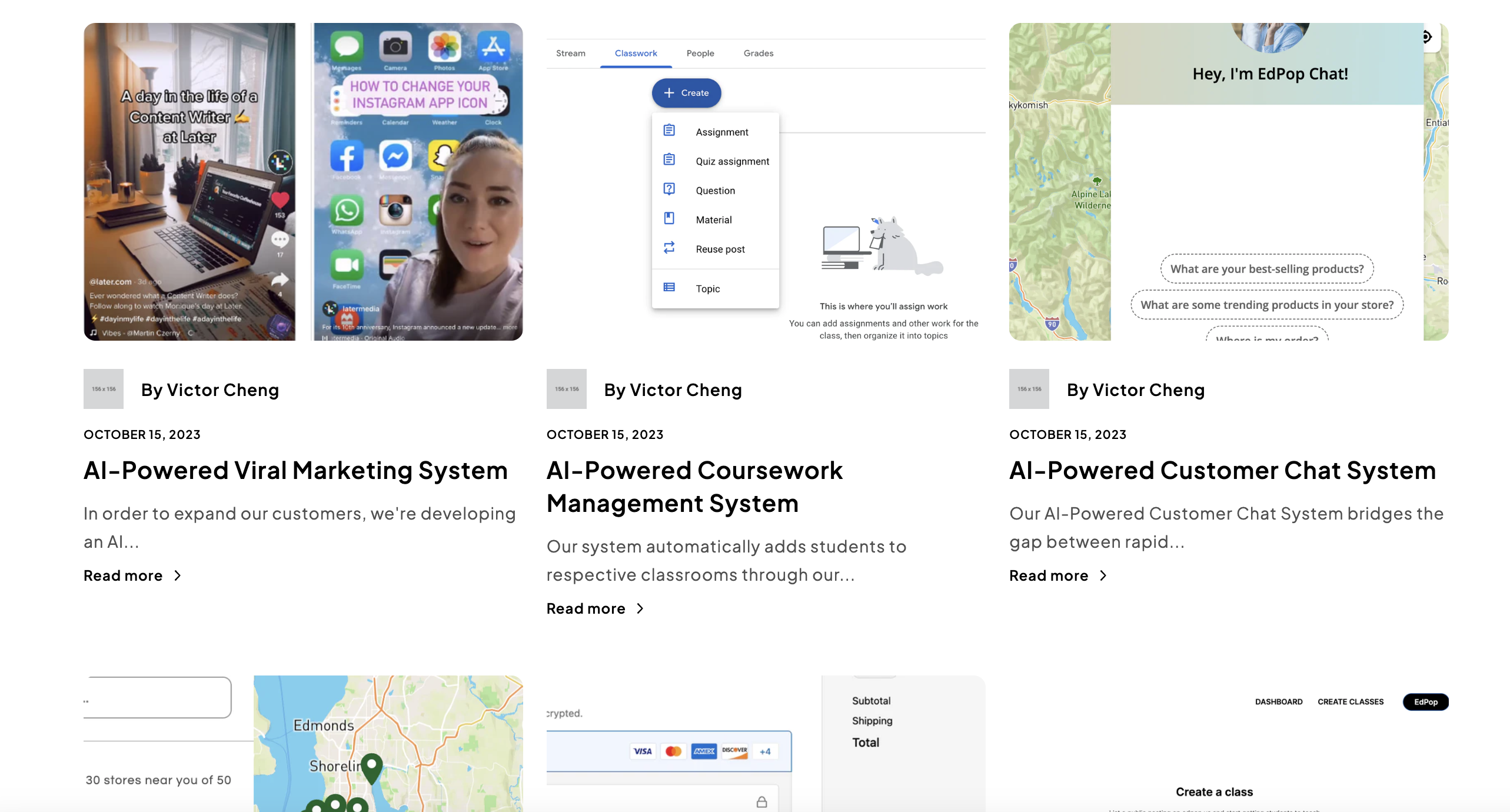The height and width of the screenshot is (812, 1510).
Task: Click the By Victor Cheng name on the Customer Chat card
Action: coord(1136,390)
